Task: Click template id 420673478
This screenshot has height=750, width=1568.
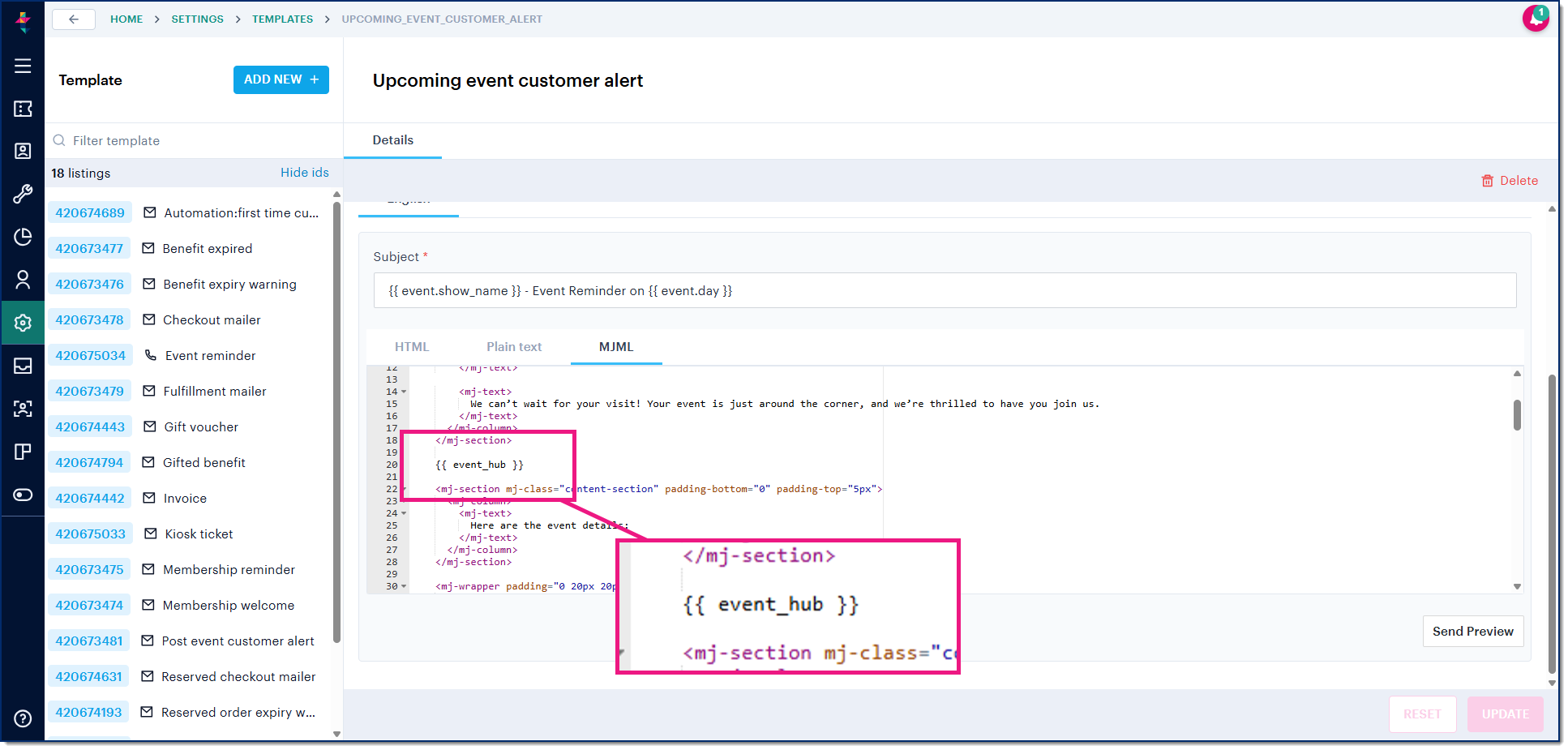Action: point(89,319)
